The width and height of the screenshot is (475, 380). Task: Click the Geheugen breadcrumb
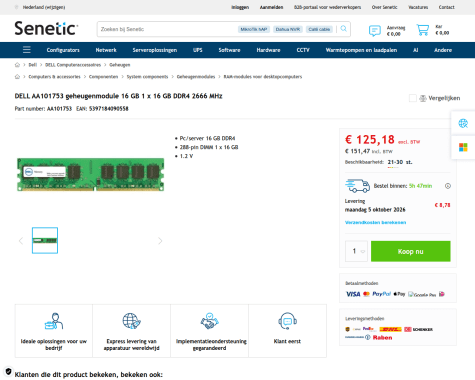[120, 65]
